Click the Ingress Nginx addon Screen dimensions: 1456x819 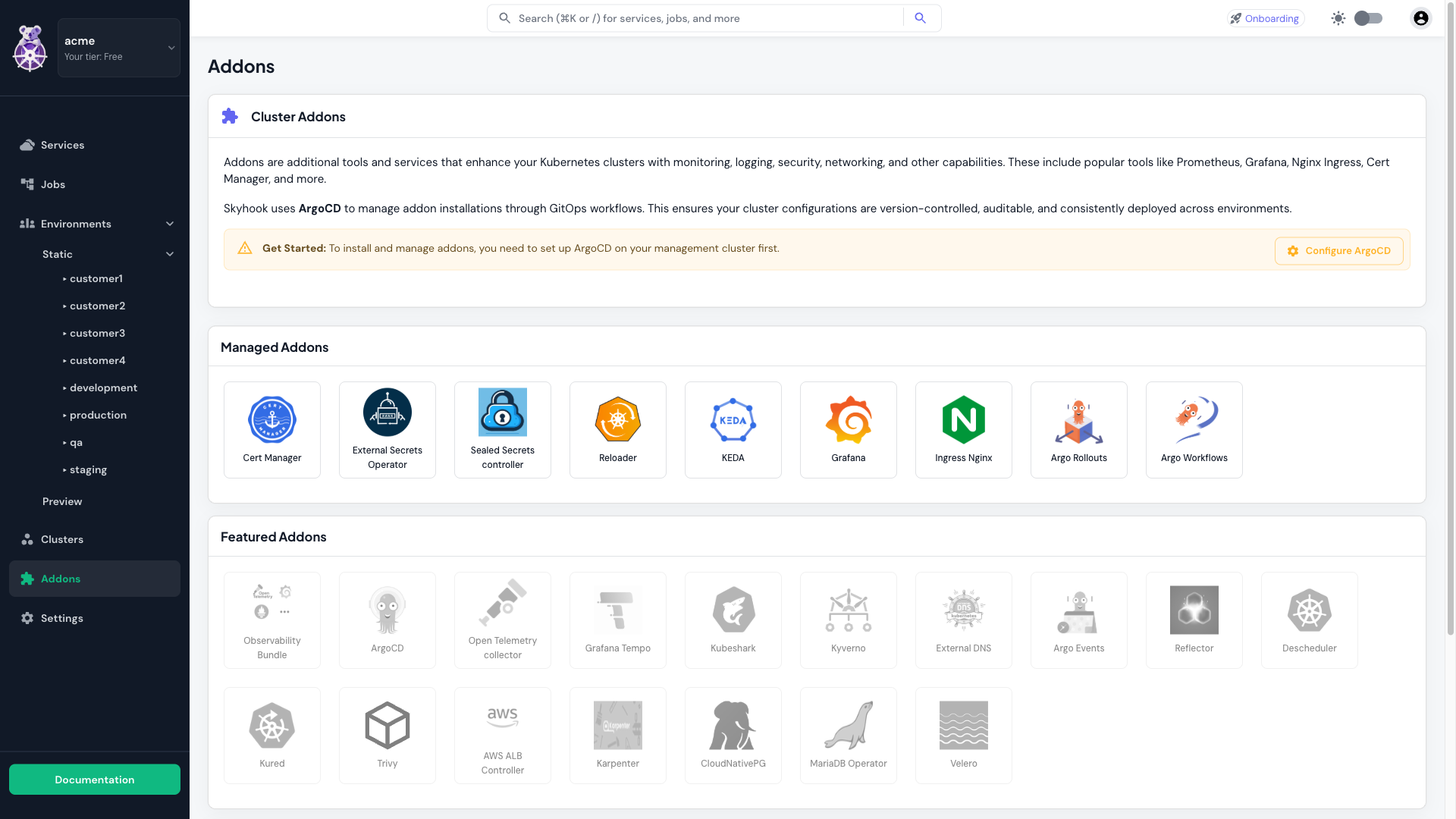964,429
